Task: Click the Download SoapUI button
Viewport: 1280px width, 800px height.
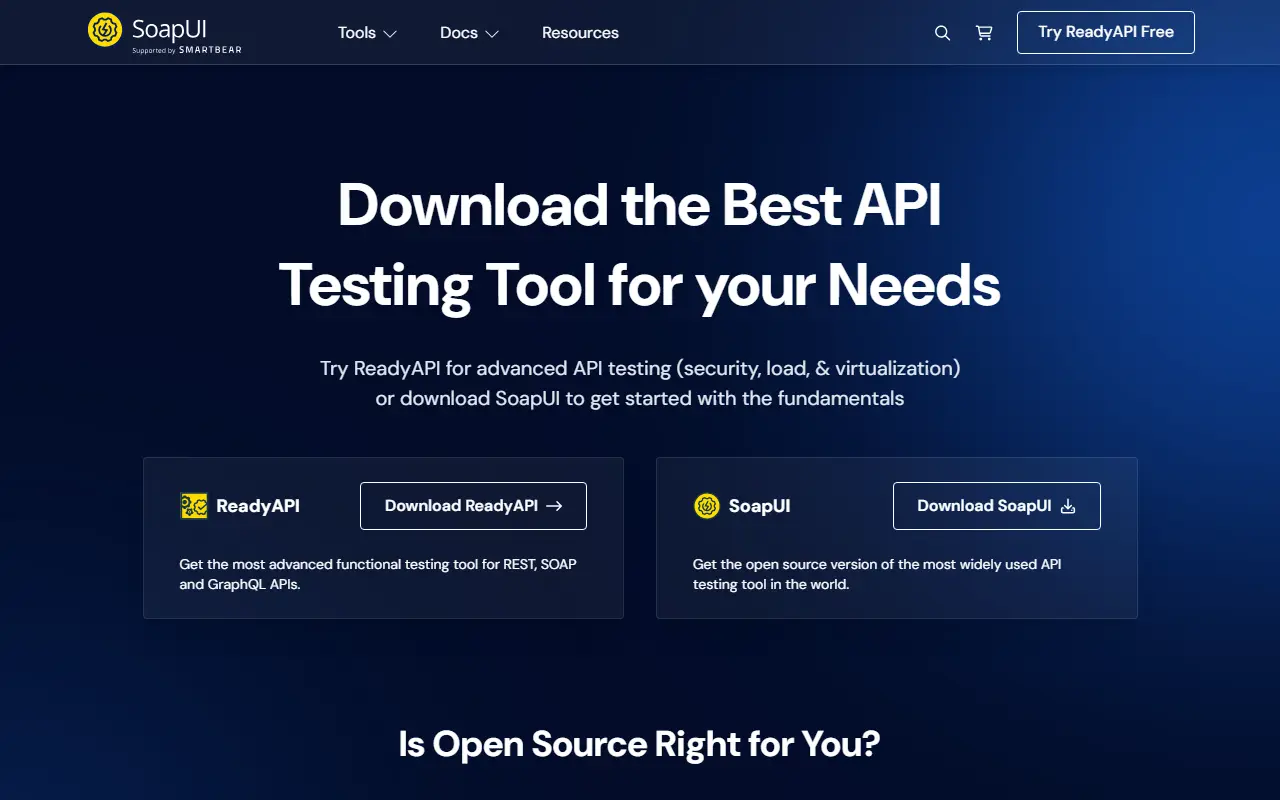Action: pyautogui.click(x=997, y=506)
